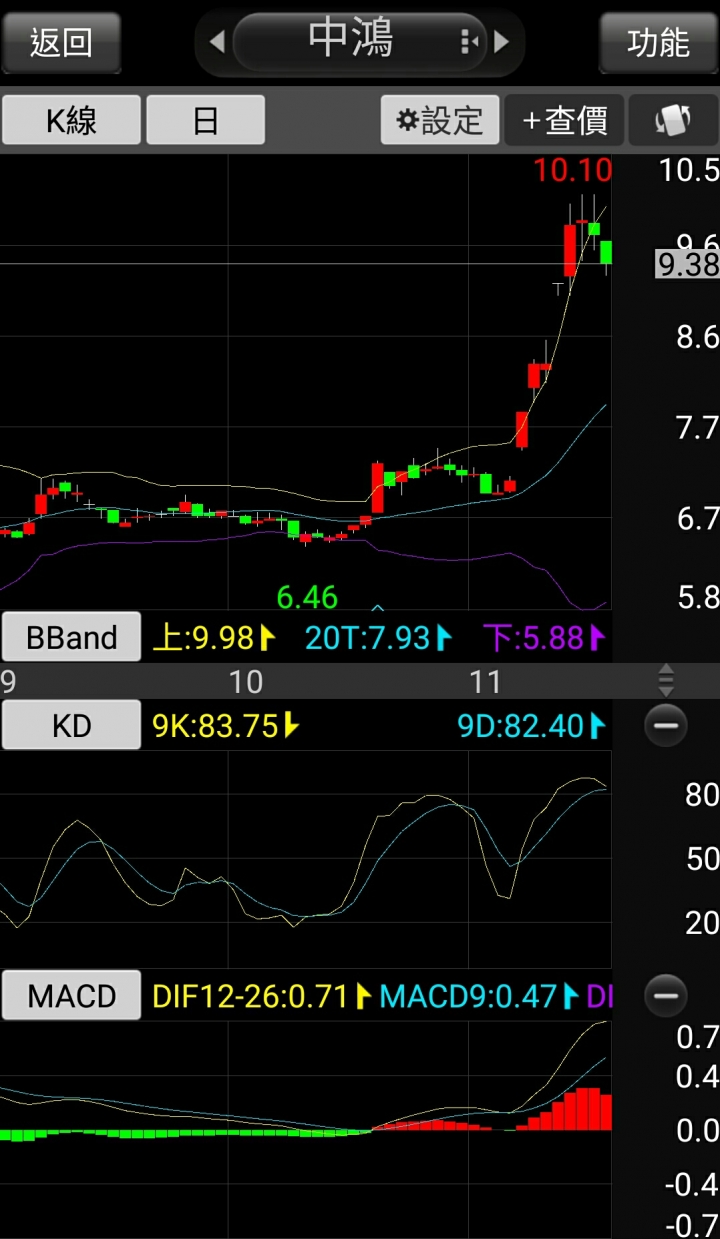Open the BBand indicator selector
Viewport: 720px width, 1239px height.
click(71, 637)
